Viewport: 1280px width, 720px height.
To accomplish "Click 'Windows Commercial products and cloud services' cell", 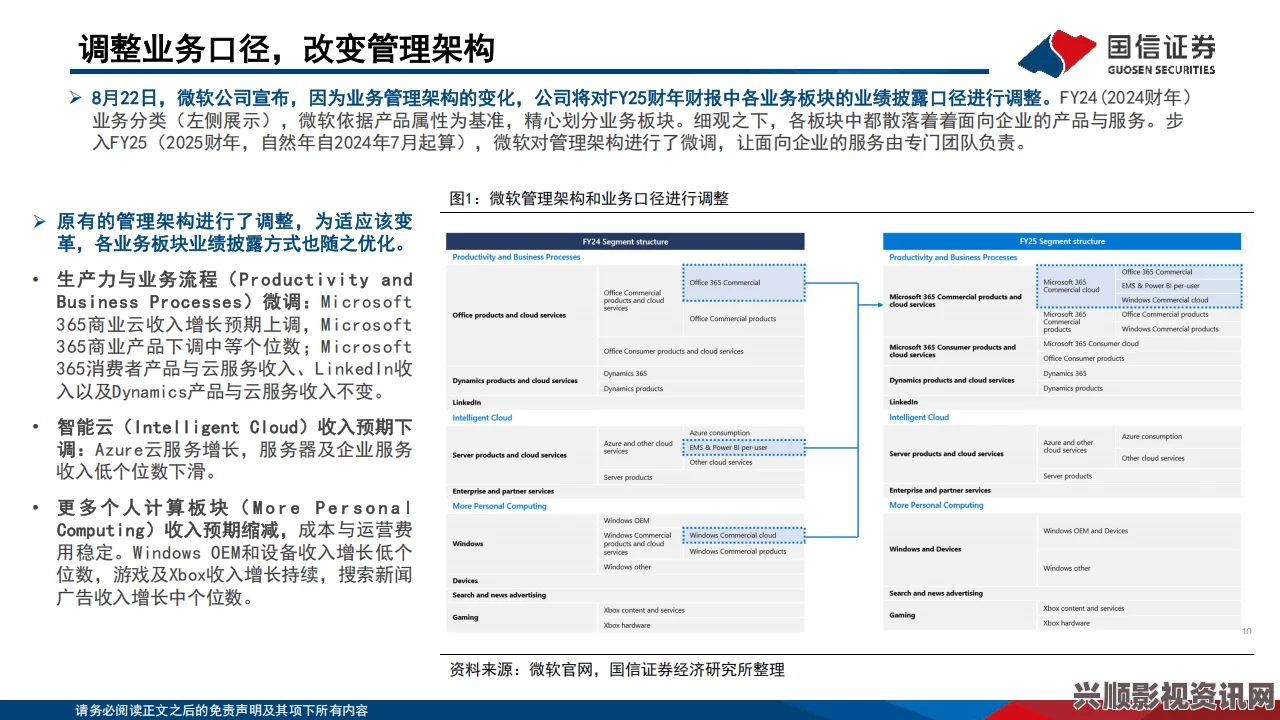I will [x=639, y=543].
